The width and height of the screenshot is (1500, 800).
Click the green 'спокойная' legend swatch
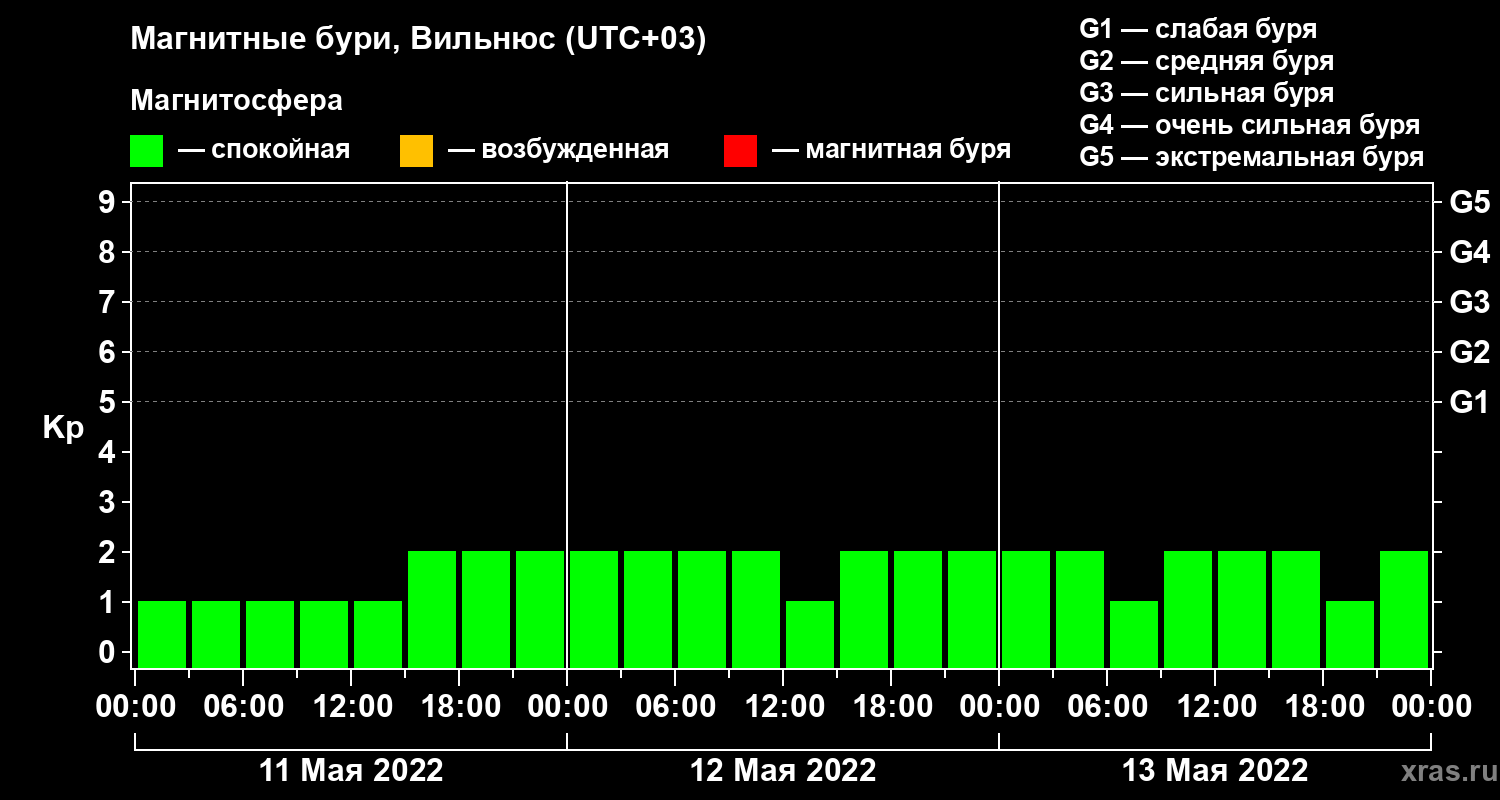pyautogui.click(x=146, y=151)
